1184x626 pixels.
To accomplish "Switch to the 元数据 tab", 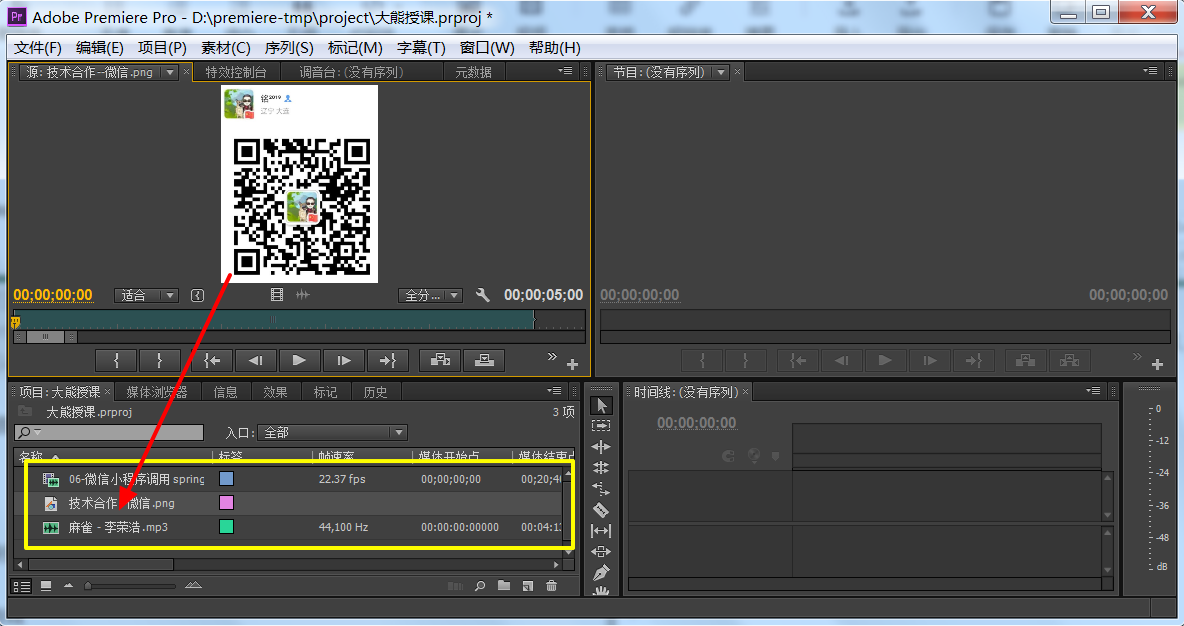I will tap(473, 72).
